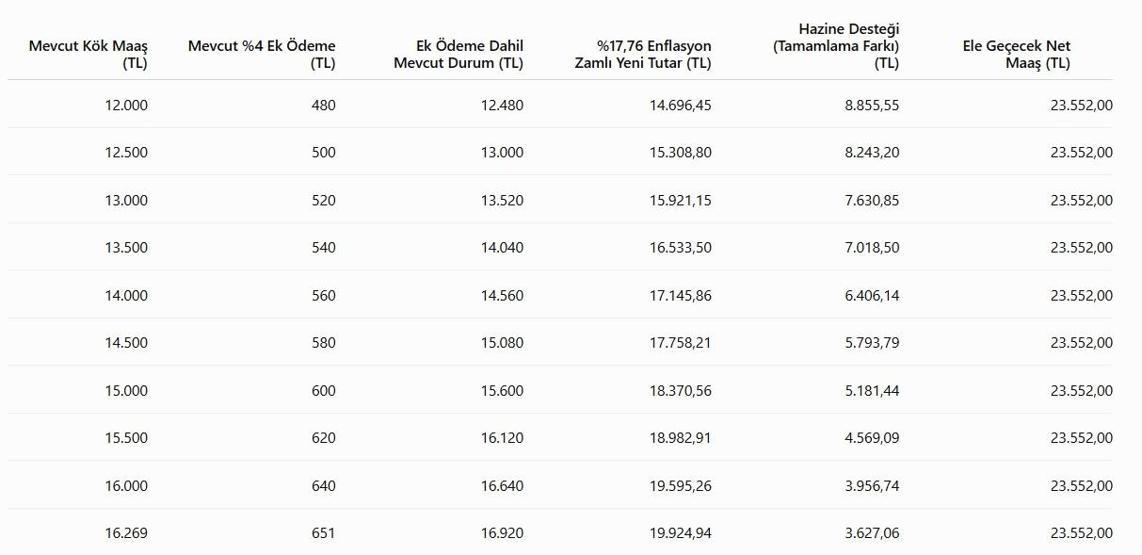This screenshot has width=1142, height=555.
Task: Click the 480 extra payment cell
Action: pyautogui.click(x=323, y=105)
